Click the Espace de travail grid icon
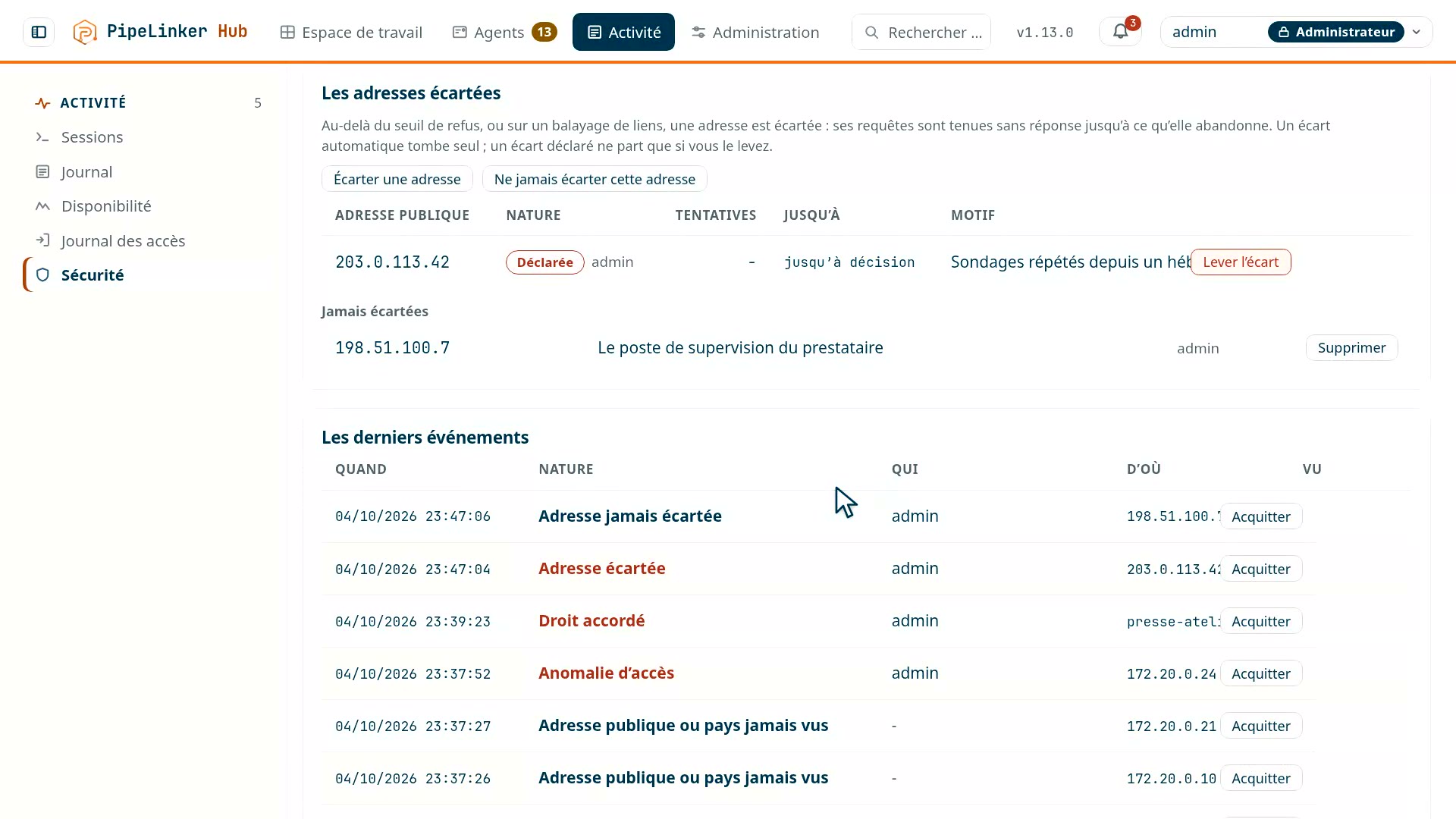Viewport: 1456px width, 819px height. tap(287, 32)
